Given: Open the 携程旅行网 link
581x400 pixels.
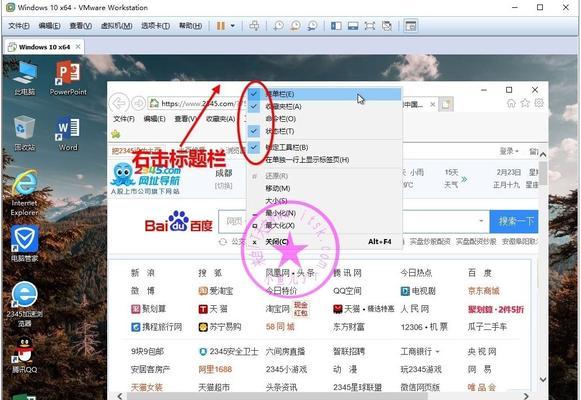Looking at the screenshot, I should 157,327.
